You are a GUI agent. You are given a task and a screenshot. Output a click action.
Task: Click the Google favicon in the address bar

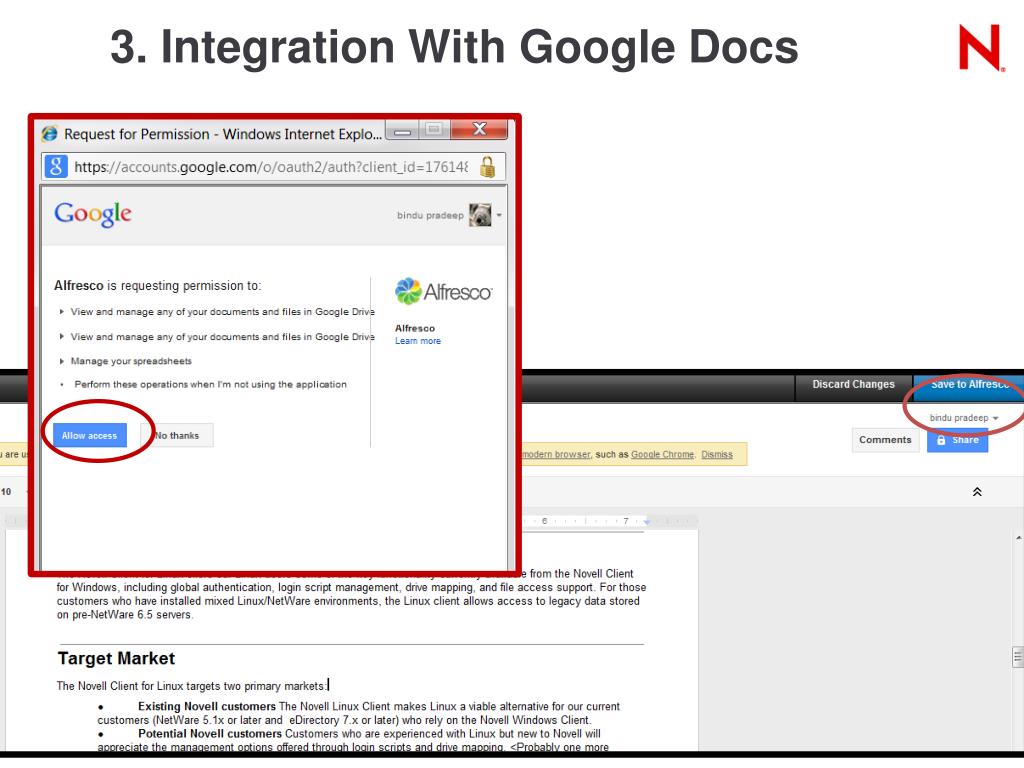(56, 167)
